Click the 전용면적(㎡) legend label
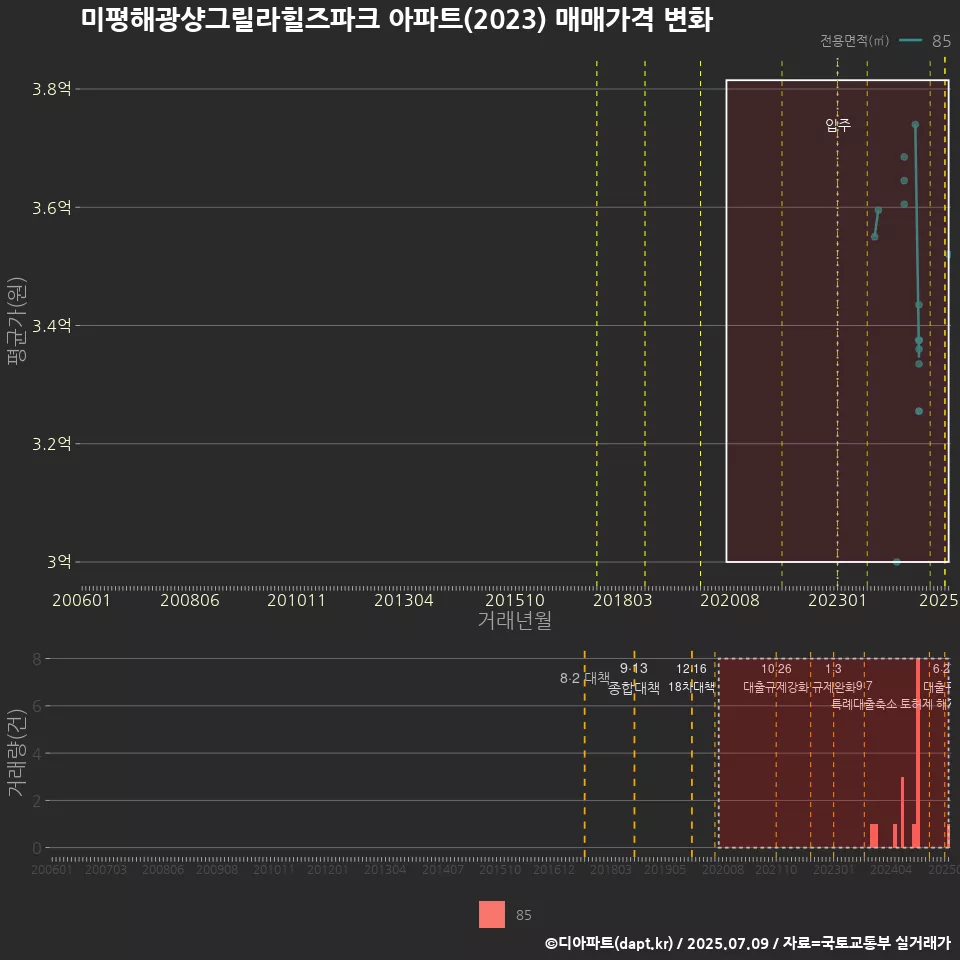The height and width of the screenshot is (960, 960). tap(854, 41)
